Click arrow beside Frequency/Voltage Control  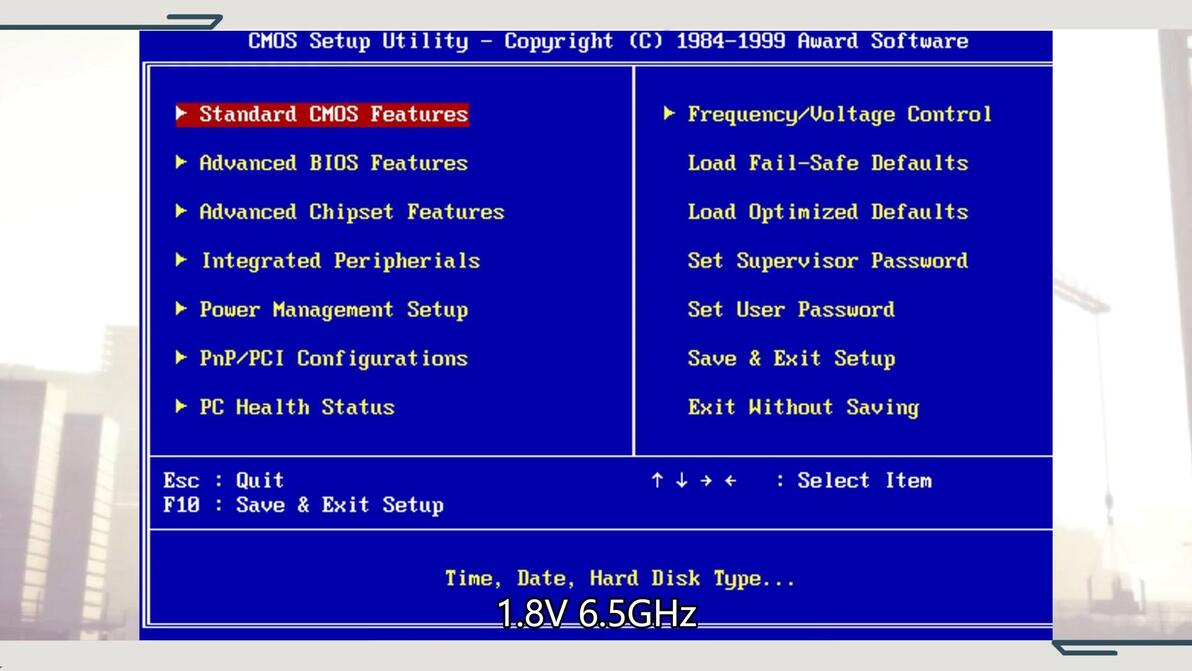coord(669,113)
